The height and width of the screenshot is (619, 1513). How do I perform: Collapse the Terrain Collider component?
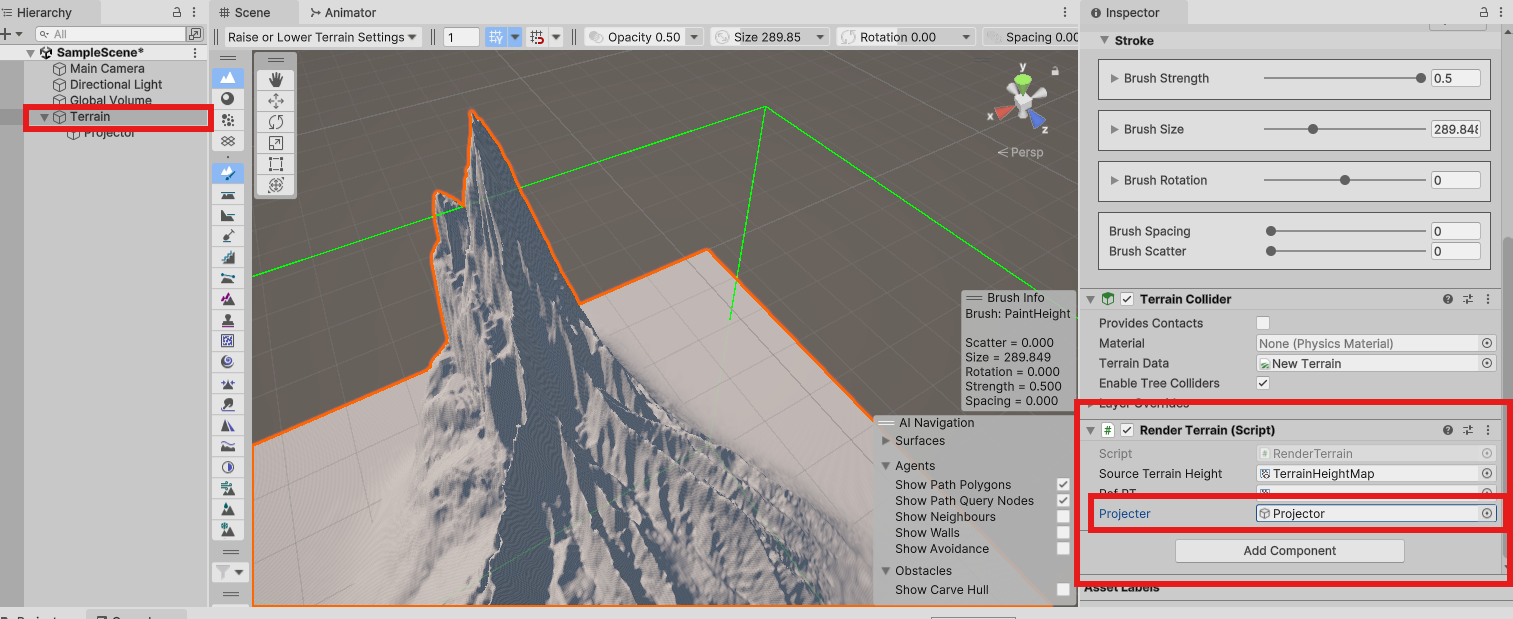click(x=1091, y=299)
